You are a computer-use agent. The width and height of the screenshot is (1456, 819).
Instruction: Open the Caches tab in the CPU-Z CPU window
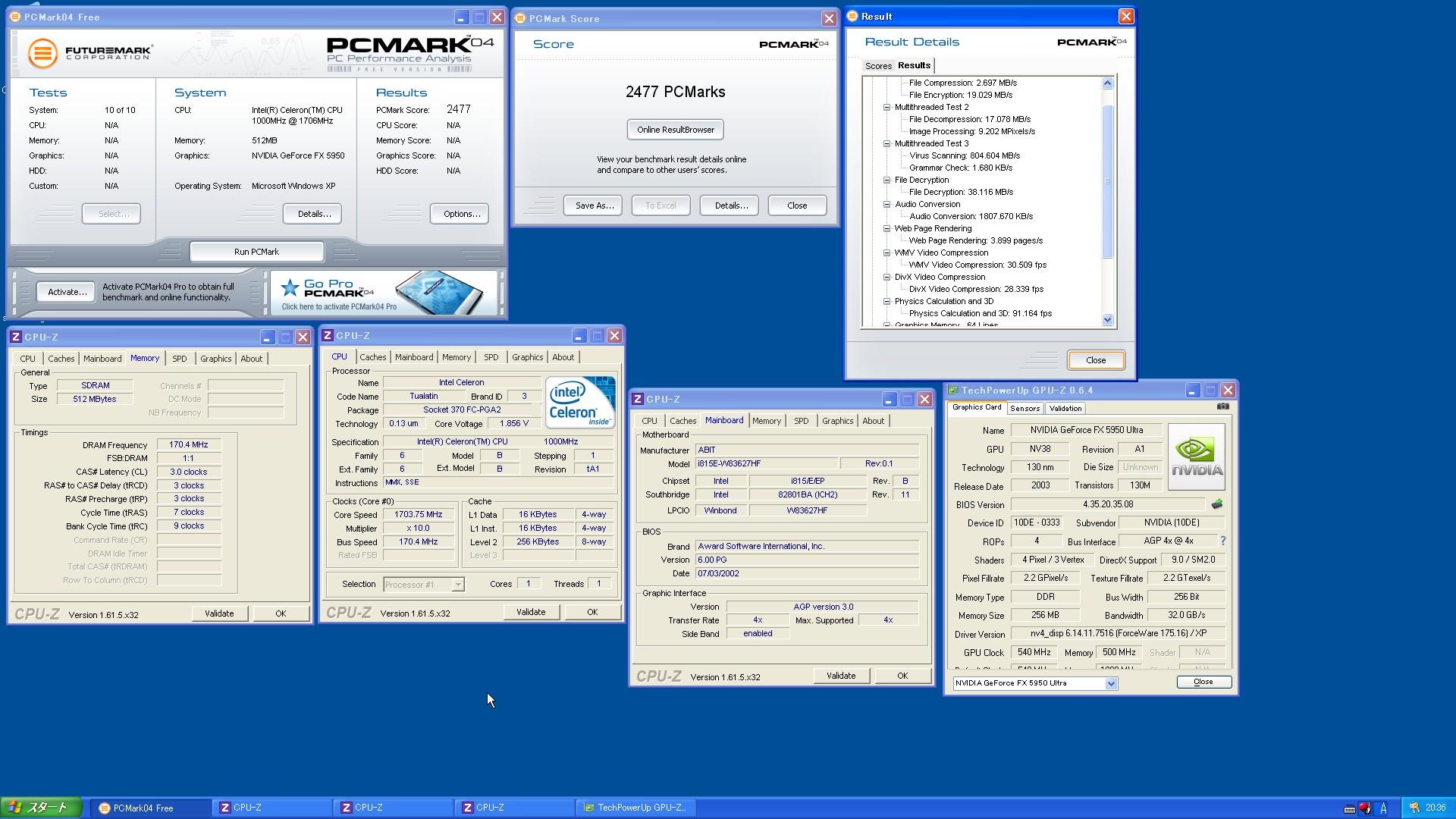point(372,357)
